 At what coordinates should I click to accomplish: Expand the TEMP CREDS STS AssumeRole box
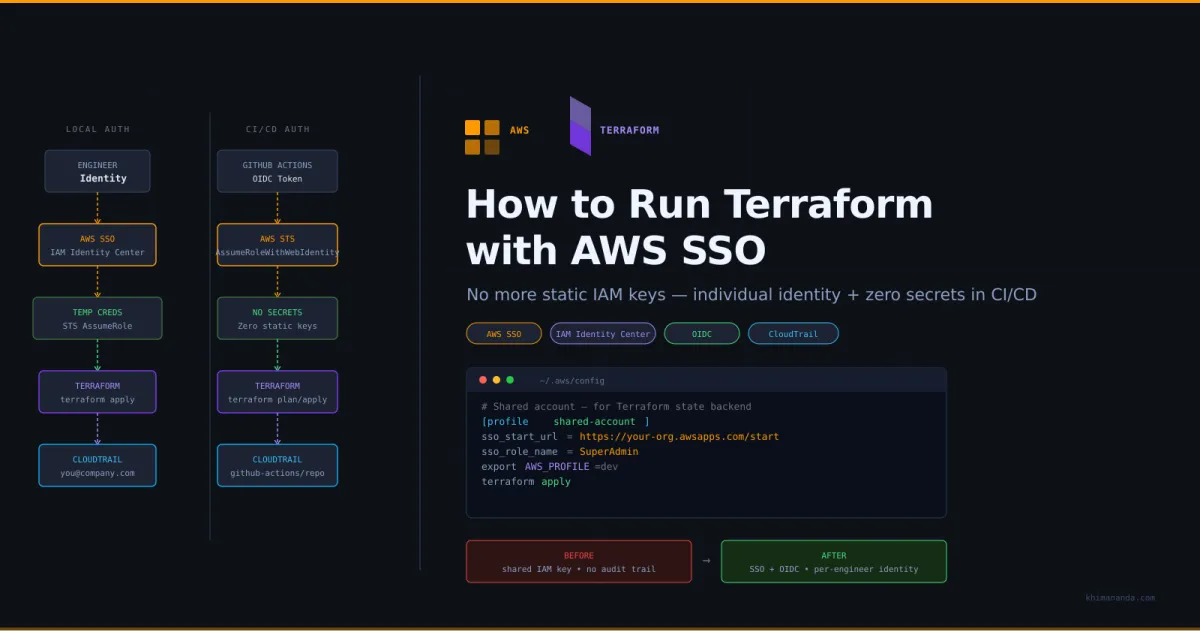click(97, 317)
